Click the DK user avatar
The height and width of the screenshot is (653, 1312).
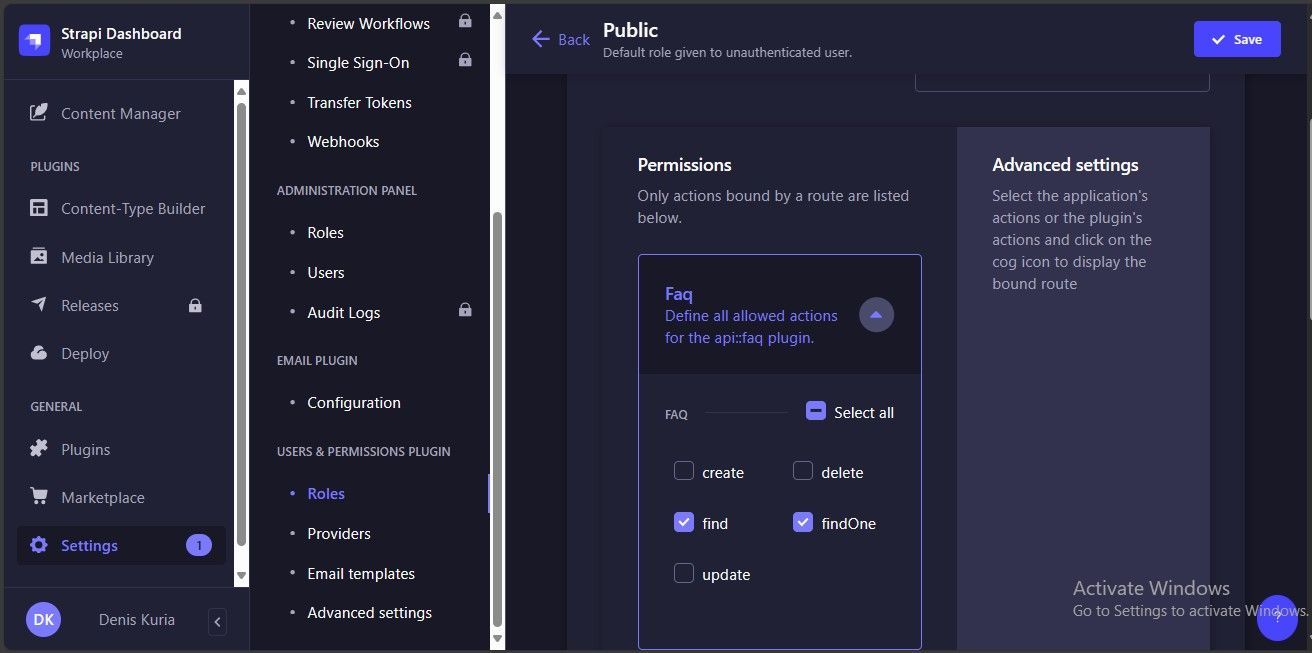click(44, 619)
